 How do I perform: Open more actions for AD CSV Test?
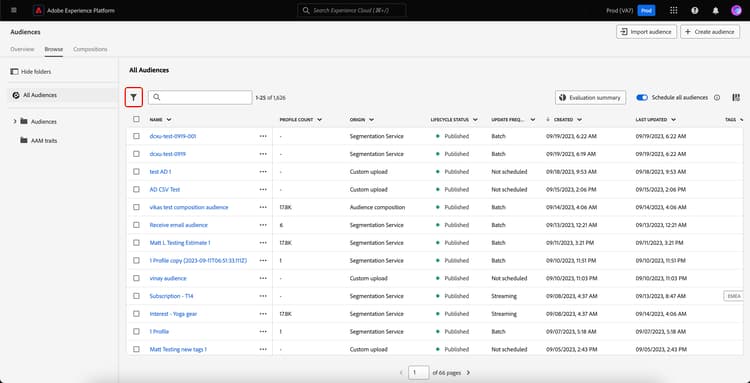click(x=263, y=189)
